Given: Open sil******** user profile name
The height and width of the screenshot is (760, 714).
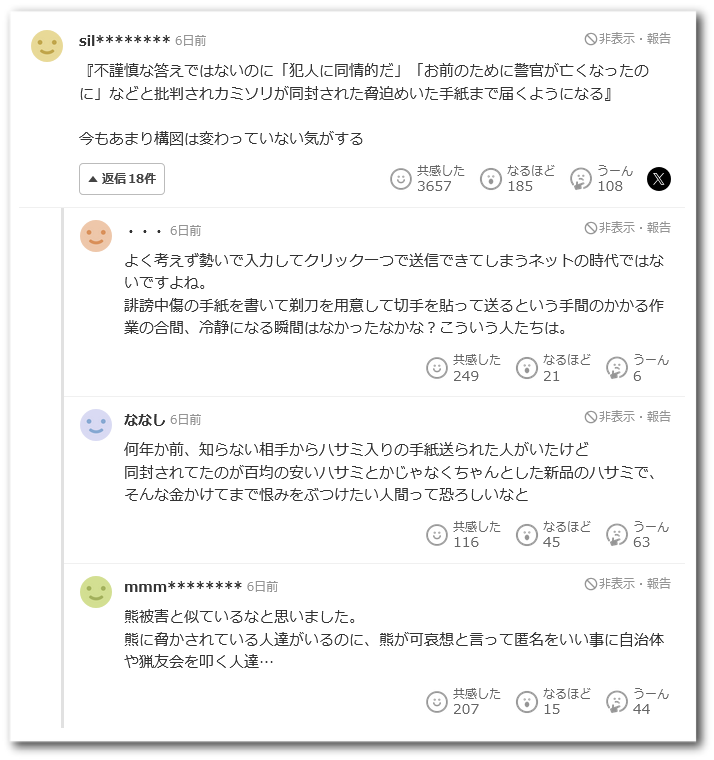Looking at the screenshot, I should pos(124,40).
